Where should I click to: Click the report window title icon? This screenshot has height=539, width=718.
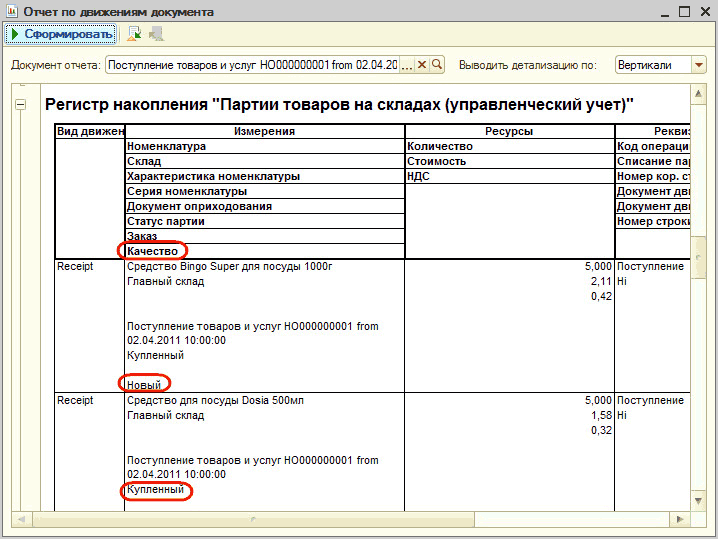(x=11, y=11)
